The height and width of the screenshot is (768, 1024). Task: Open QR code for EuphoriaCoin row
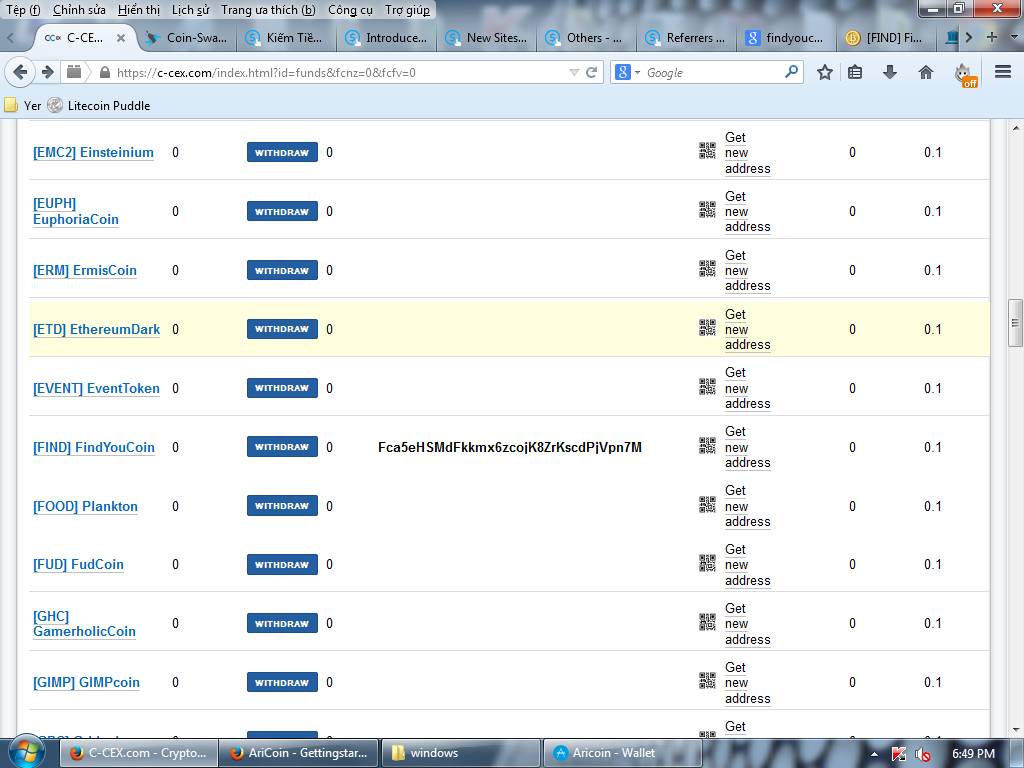point(707,210)
